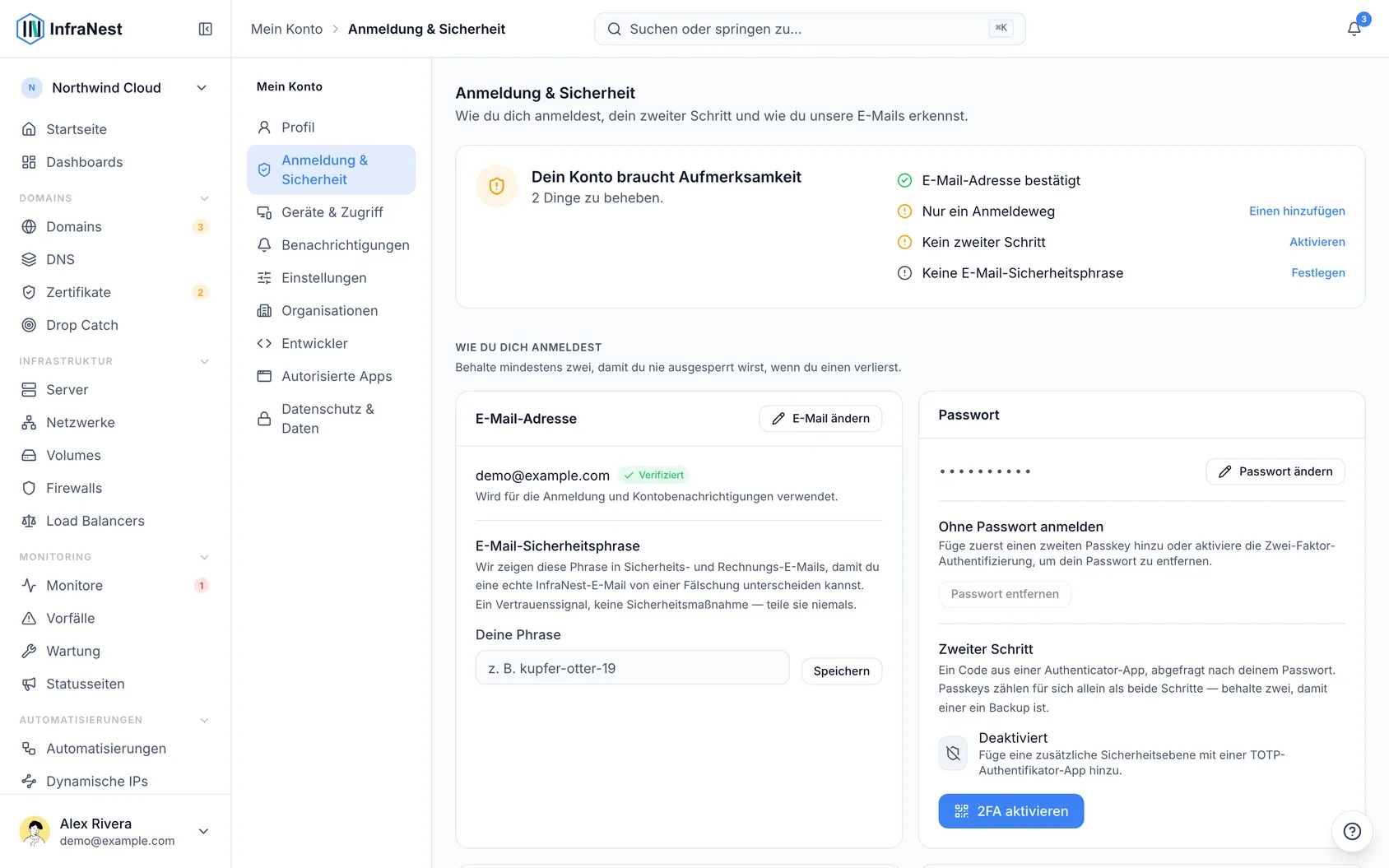Collapse the AUTOMATISIERUNGEN sidebar section

[x=205, y=720]
